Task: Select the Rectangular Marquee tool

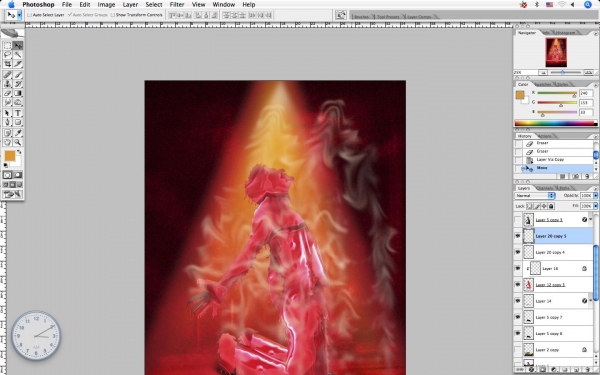Action: click(7, 46)
